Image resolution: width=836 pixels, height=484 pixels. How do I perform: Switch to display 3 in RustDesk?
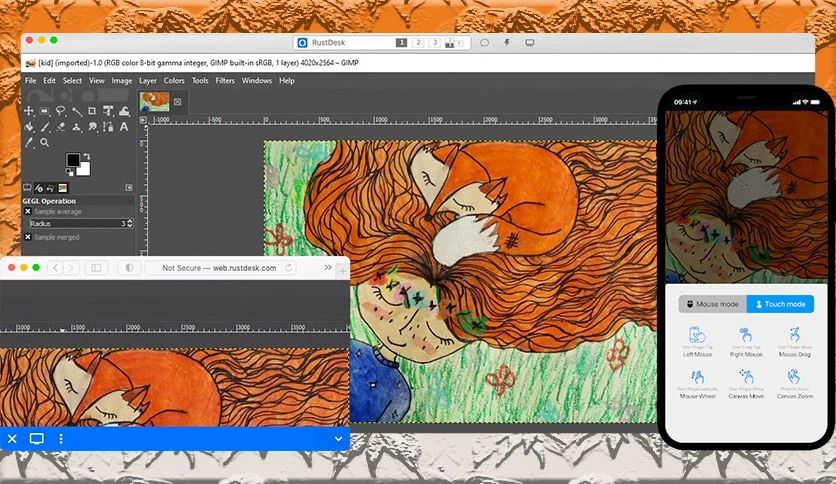click(435, 43)
